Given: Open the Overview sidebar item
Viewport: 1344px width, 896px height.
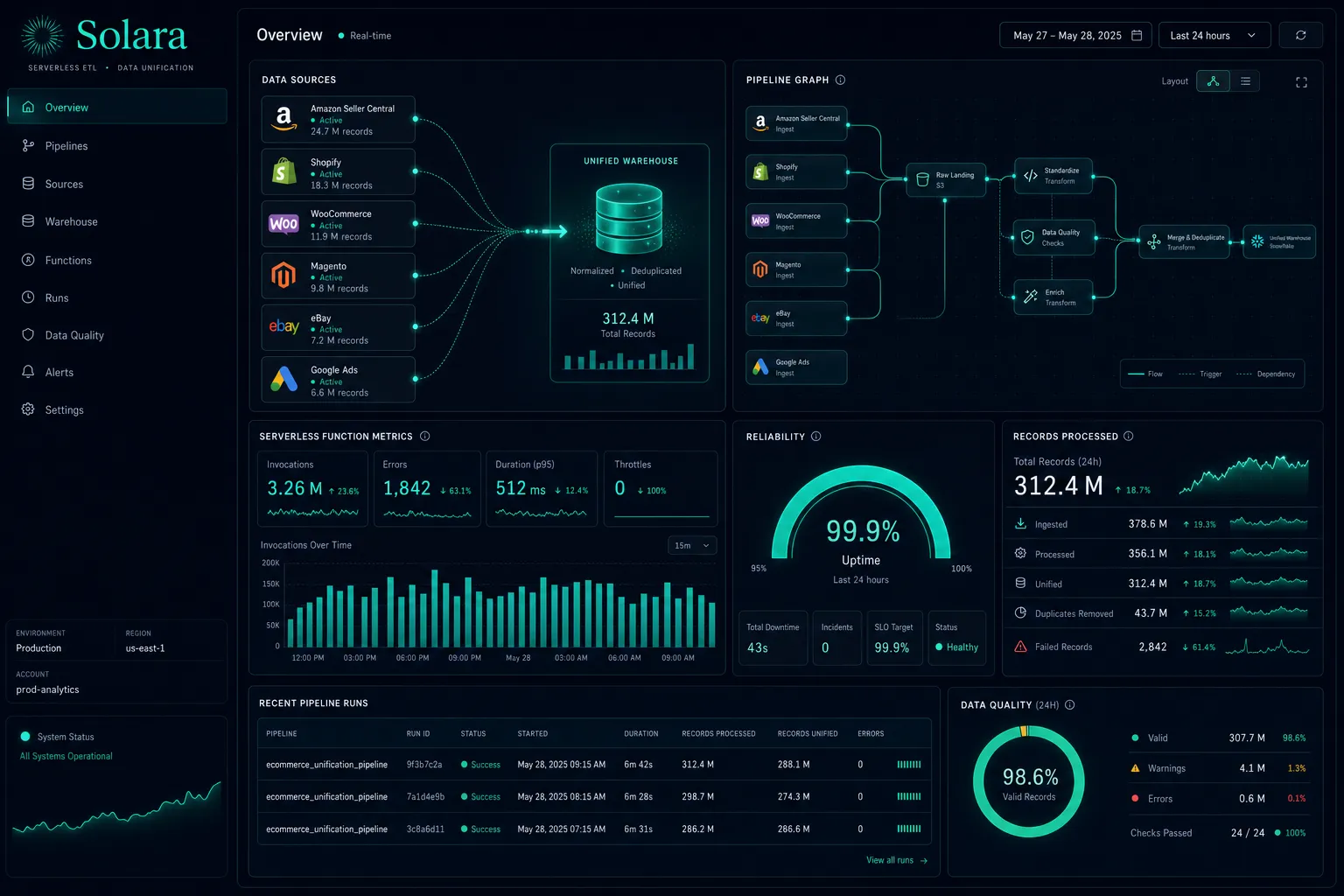Looking at the screenshot, I should click(116, 107).
